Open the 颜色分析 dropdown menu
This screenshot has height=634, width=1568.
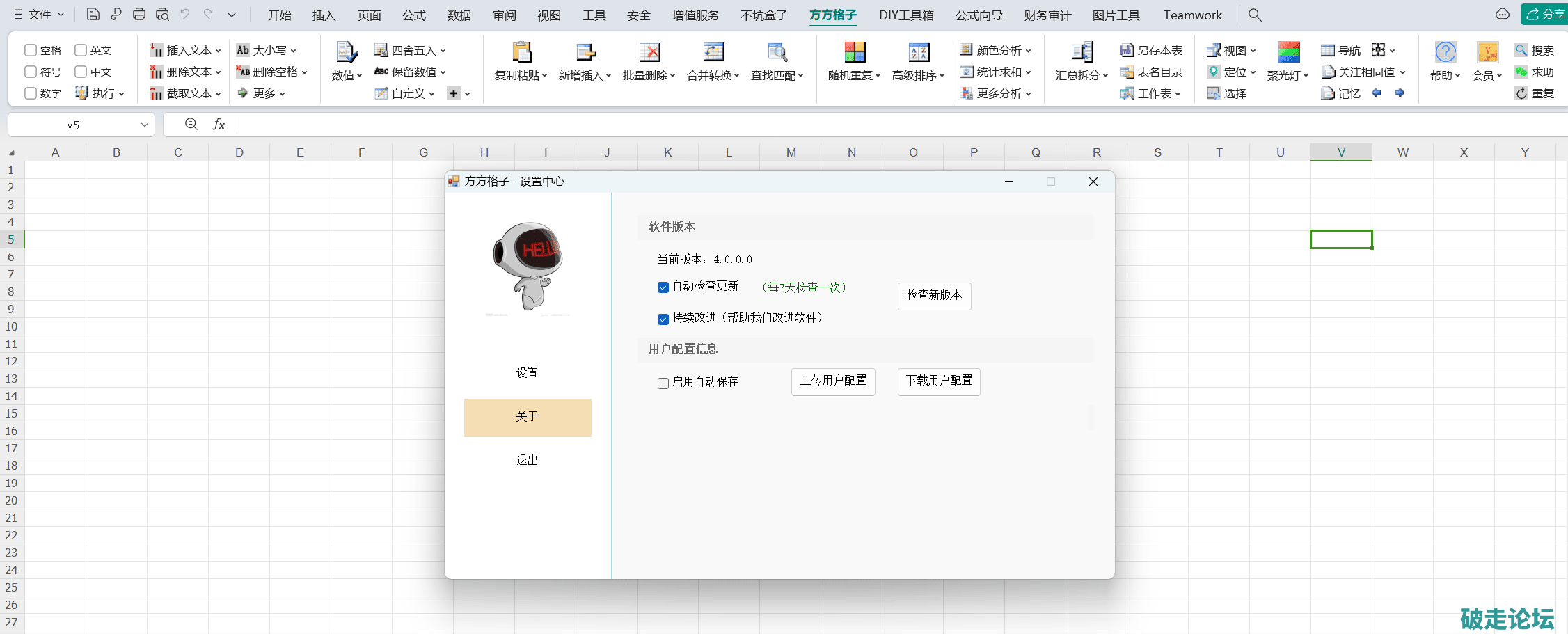pyautogui.click(x=1028, y=51)
